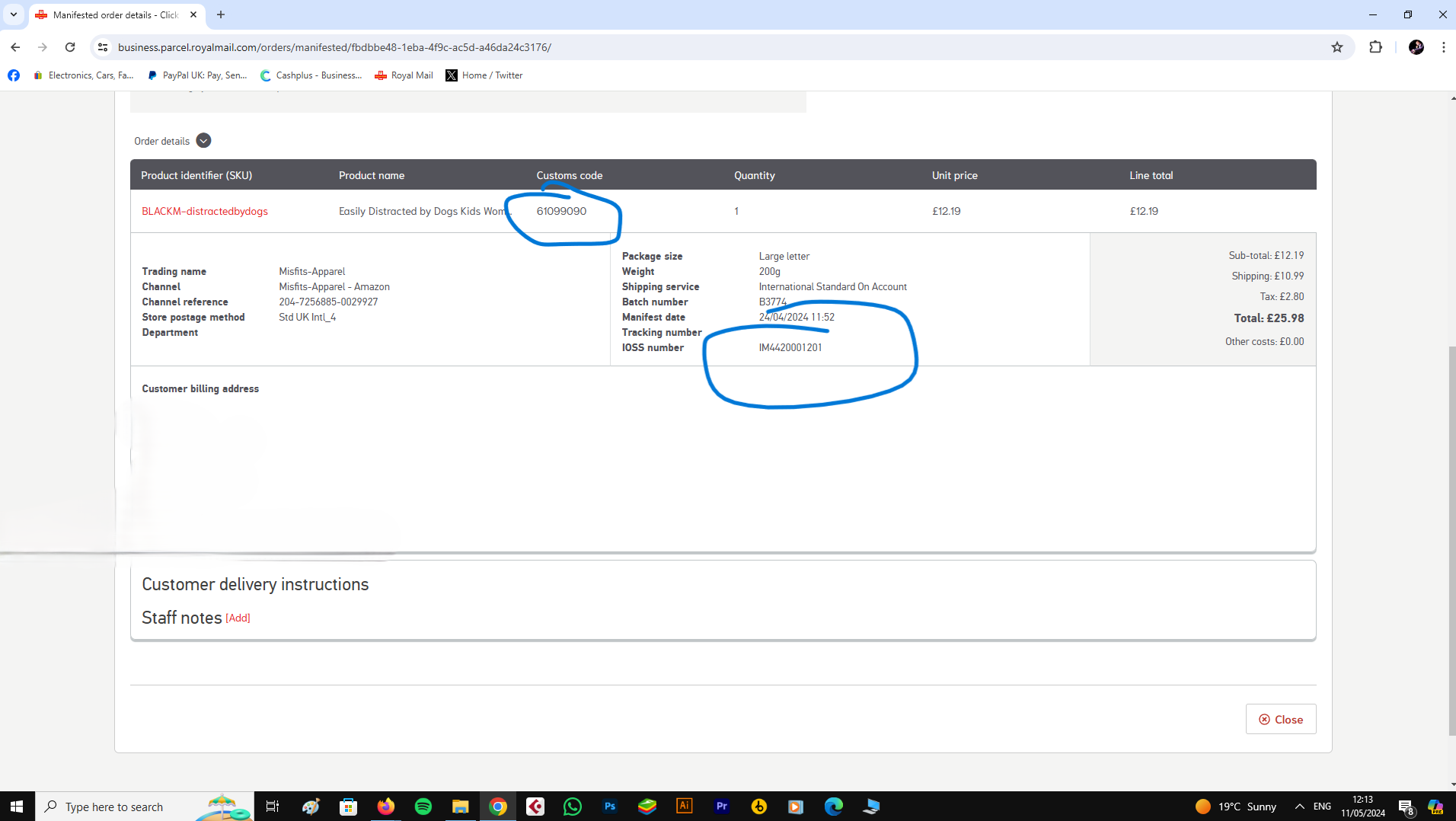Viewport: 1456px width, 821px height.
Task: Switch to Chrome in the taskbar
Action: click(x=498, y=807)
